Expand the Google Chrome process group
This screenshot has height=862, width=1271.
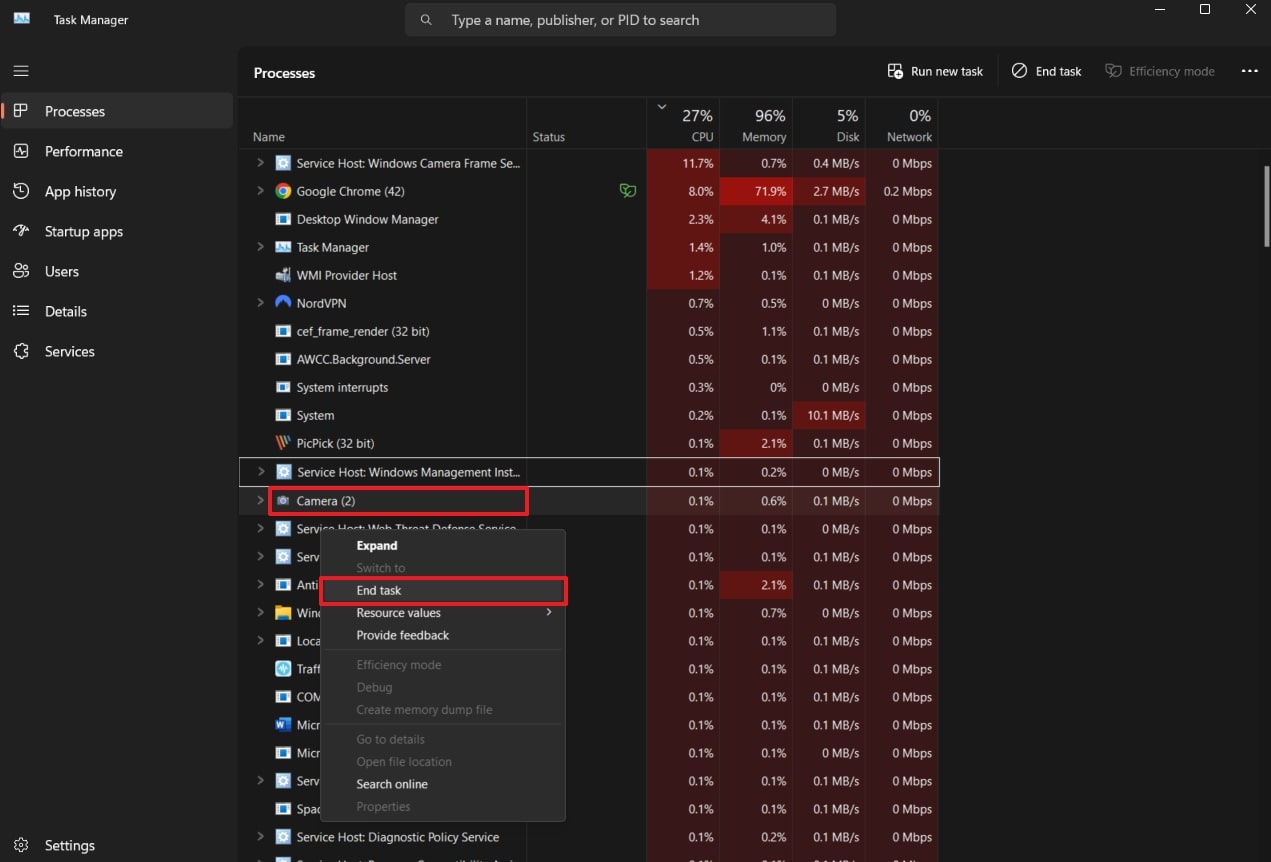pos(259,191)
